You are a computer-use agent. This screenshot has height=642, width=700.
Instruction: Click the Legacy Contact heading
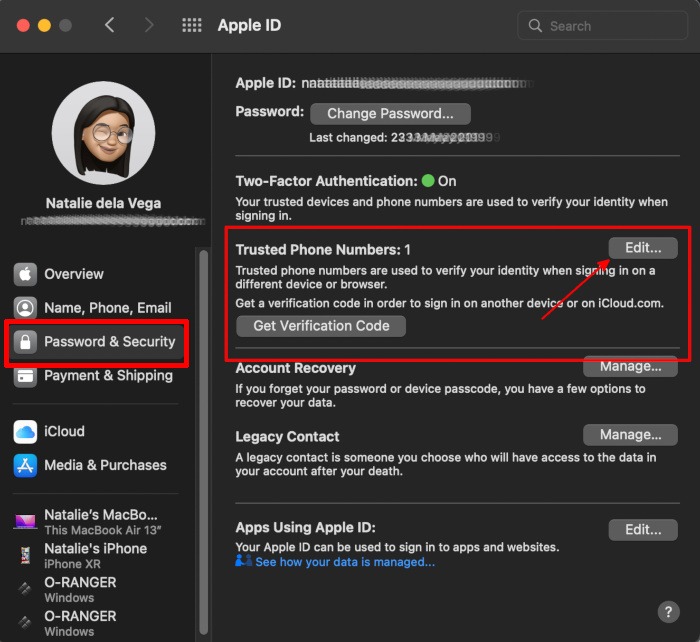[x=288, y=437]
